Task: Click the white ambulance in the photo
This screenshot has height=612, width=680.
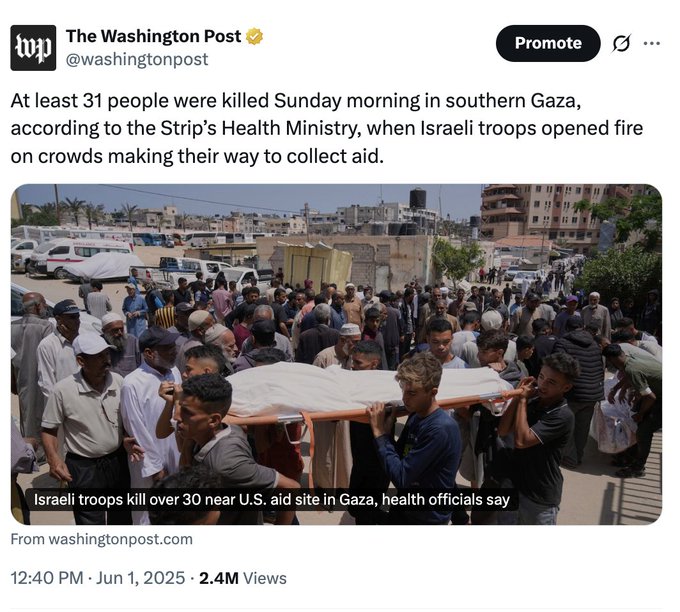Action: [78, 256]
